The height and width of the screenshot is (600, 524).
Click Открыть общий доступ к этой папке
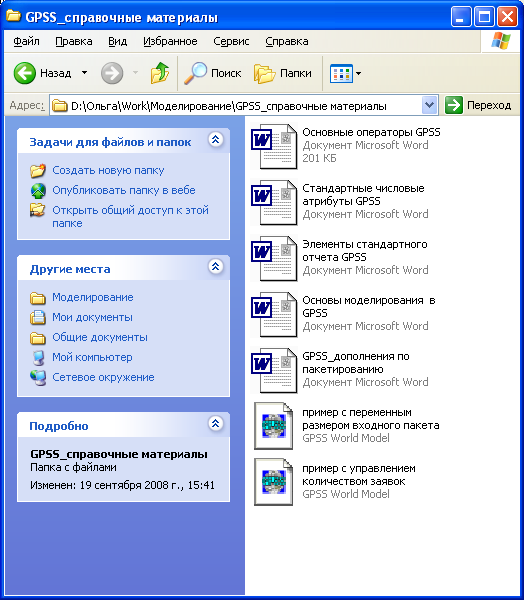click(130, 217)
